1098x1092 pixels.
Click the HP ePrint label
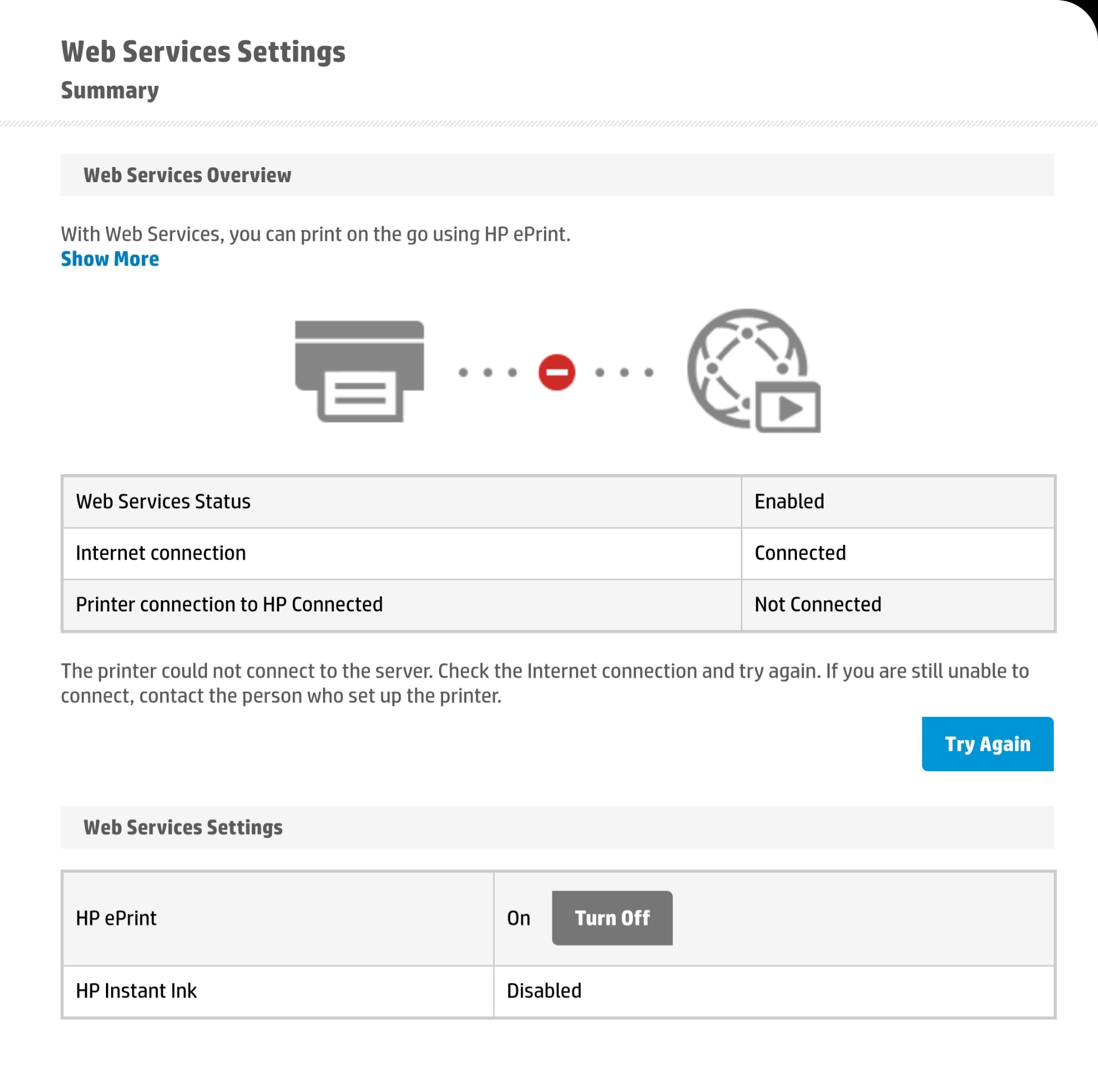tap(116, 918)
